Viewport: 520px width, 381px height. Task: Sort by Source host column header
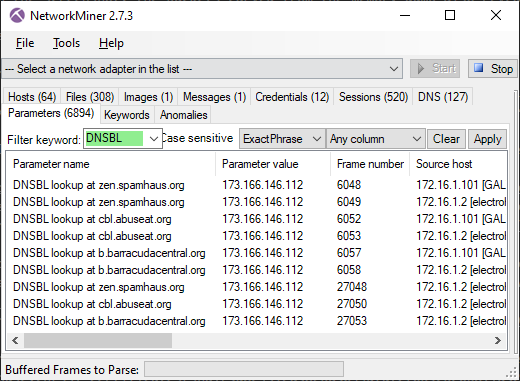(458, 164)
